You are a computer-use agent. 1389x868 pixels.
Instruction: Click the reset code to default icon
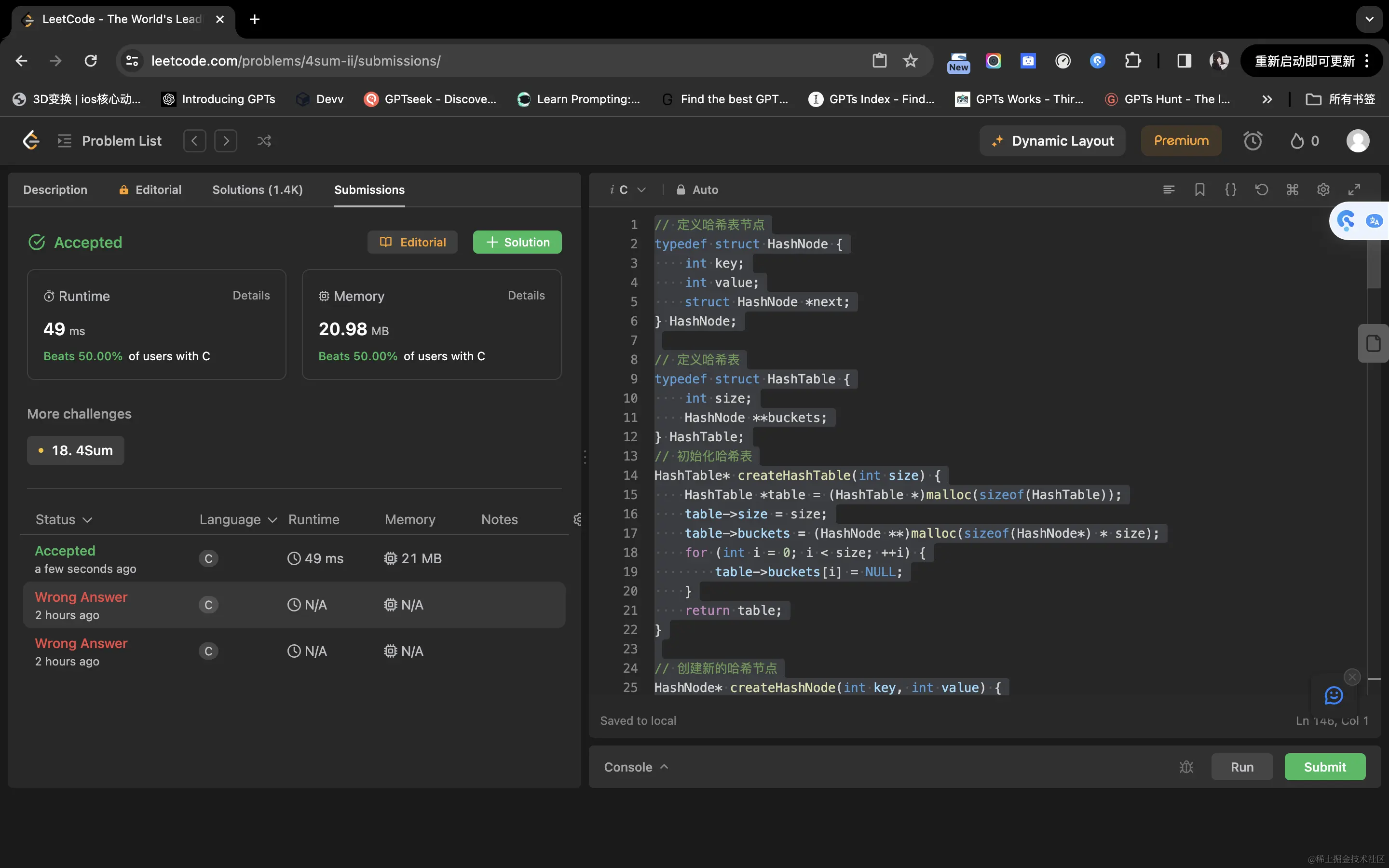1261,190
